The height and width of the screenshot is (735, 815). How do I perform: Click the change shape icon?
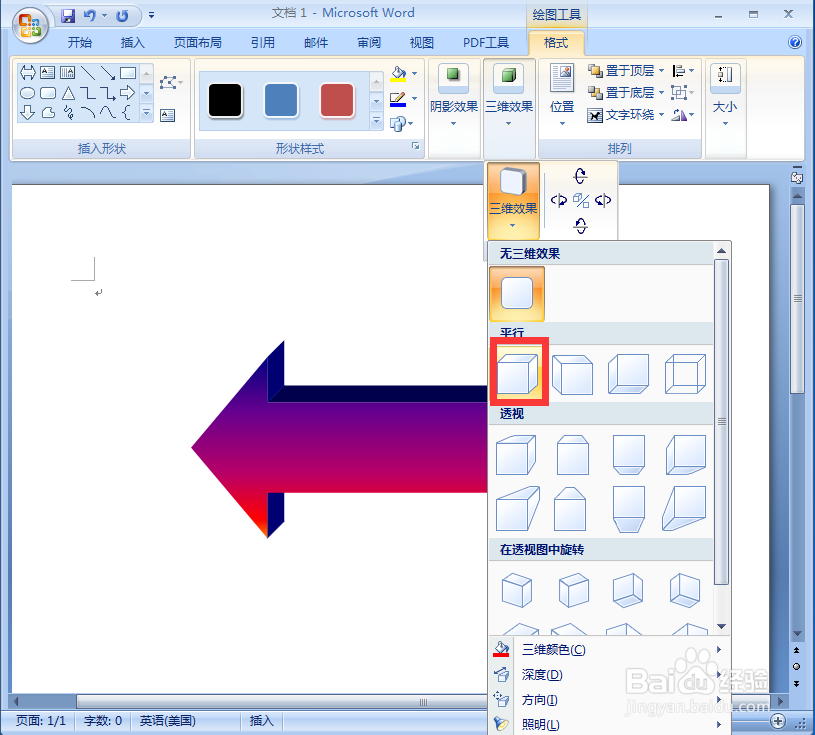click(x=397, y=124)
